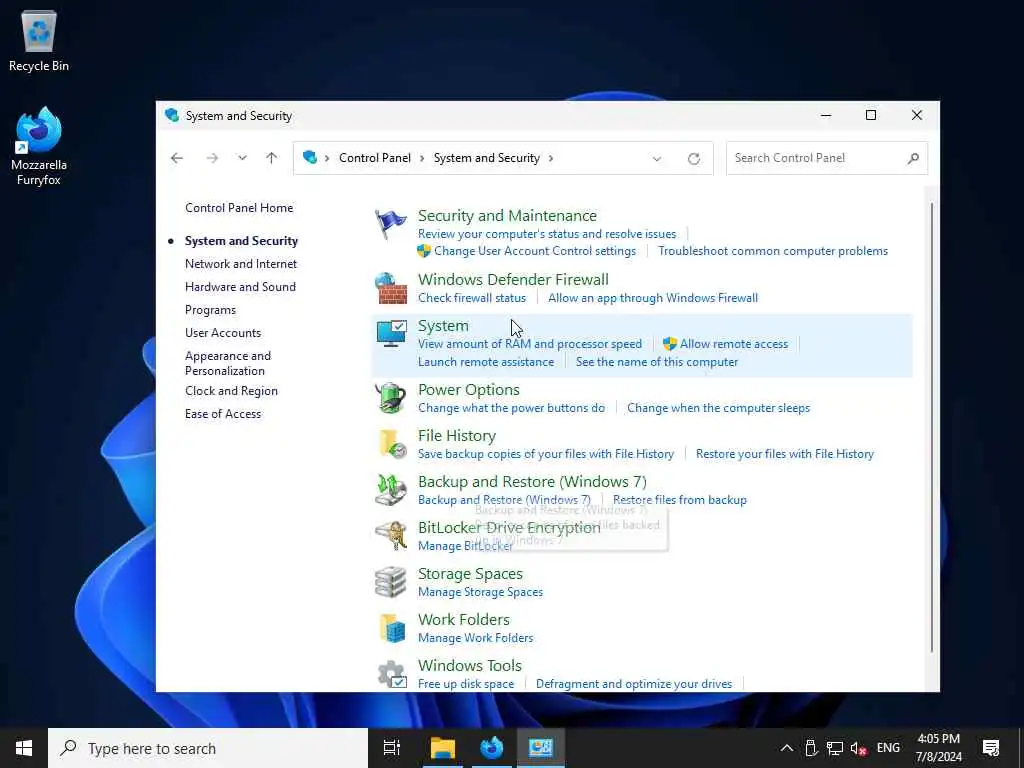Click View amount of RAM and processor speed
The width and height of the screenshot is (1024, 768).
(530, 344)
